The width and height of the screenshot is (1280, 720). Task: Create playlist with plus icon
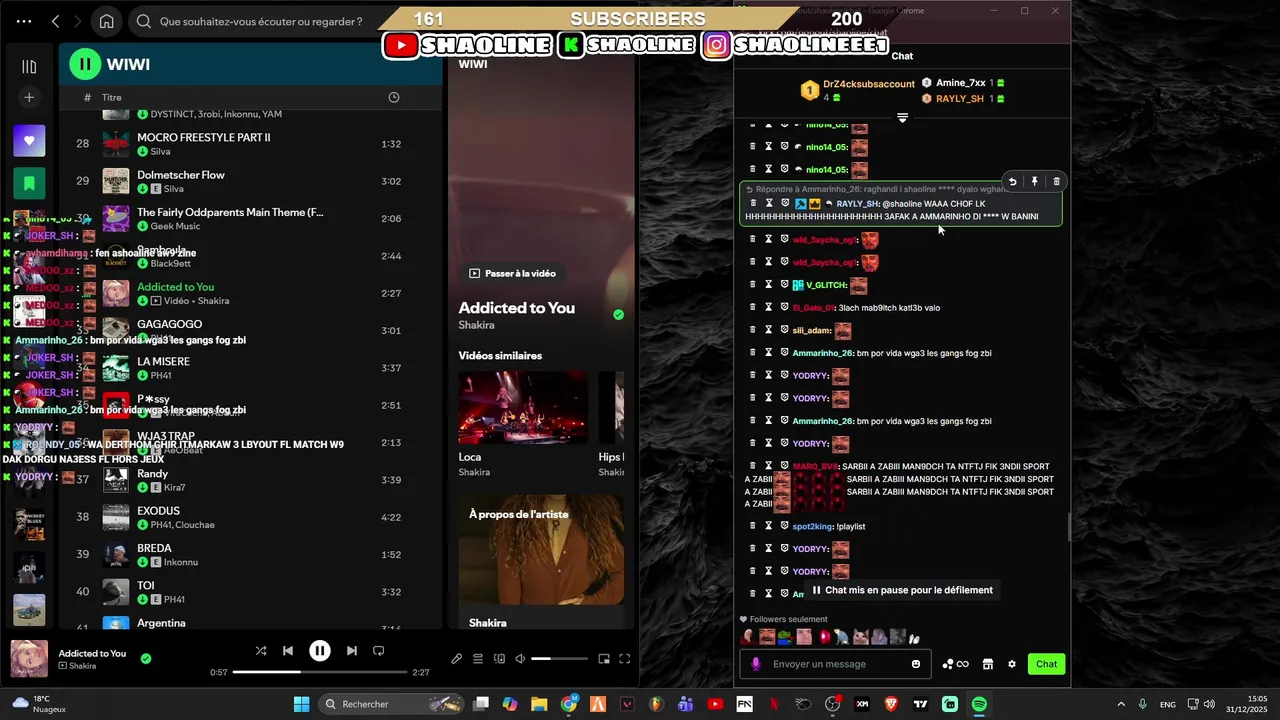(29, 97)
